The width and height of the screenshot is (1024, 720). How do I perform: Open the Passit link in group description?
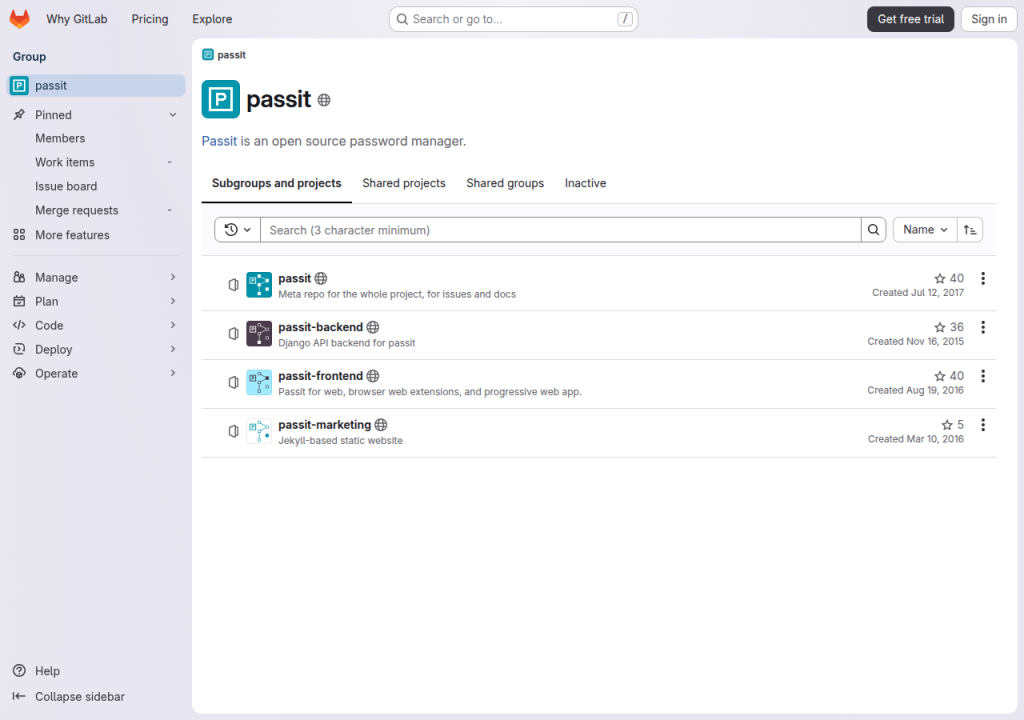(219, 141)
